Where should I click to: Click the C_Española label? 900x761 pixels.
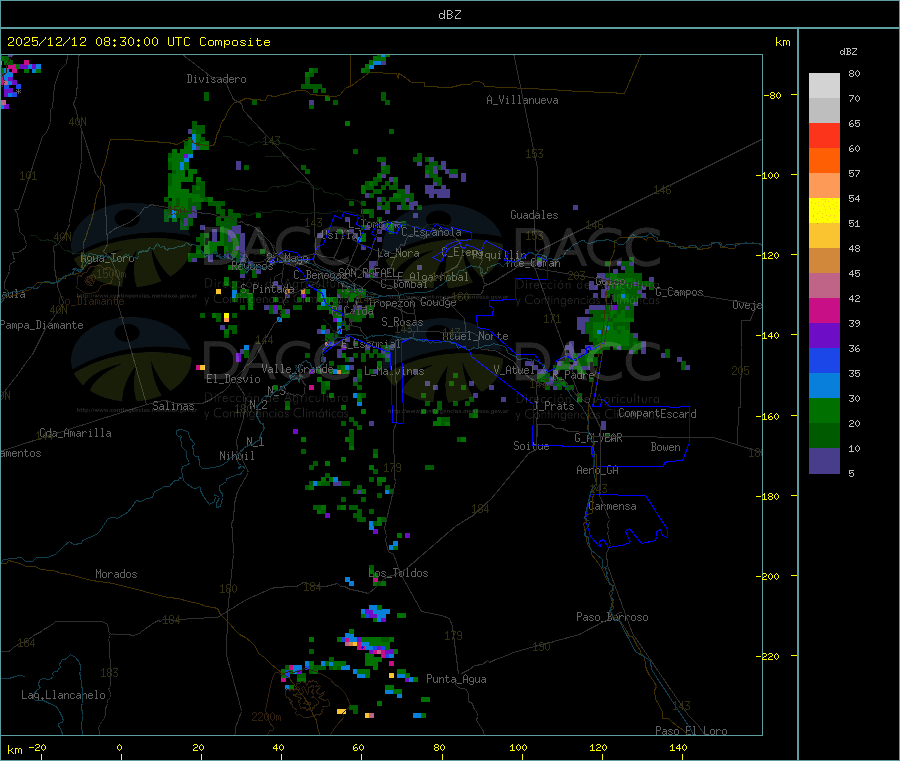(431, 232)
